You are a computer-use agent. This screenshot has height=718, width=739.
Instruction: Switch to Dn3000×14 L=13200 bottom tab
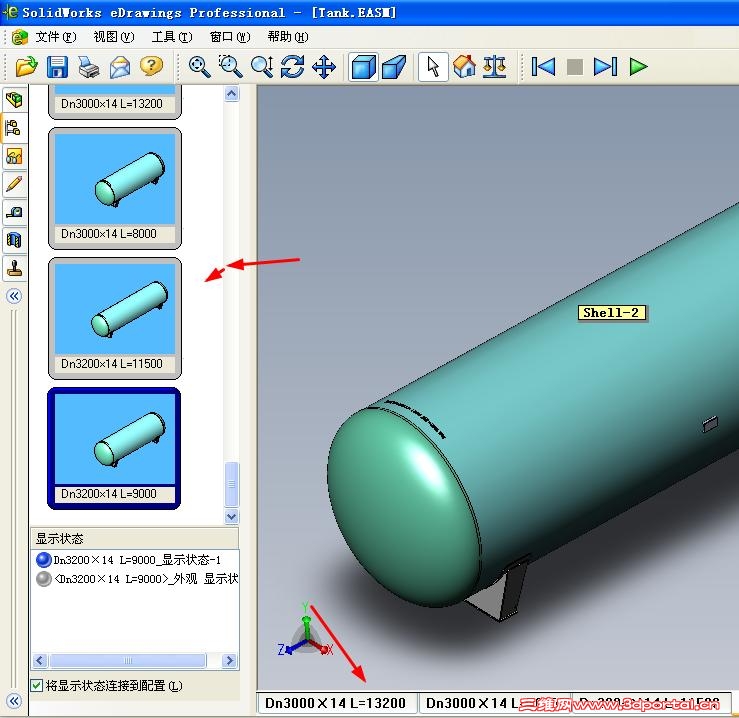(336, 703)
